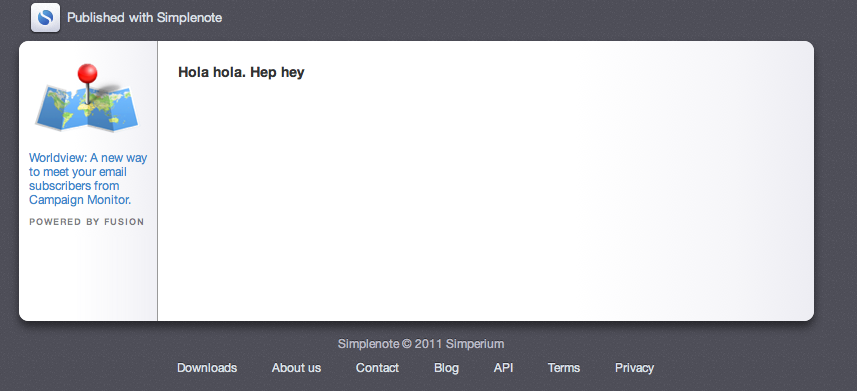Click the 'Simplenote © 2011' copyright text
Viewport: 857px width, 391px height.
(390, 344)
